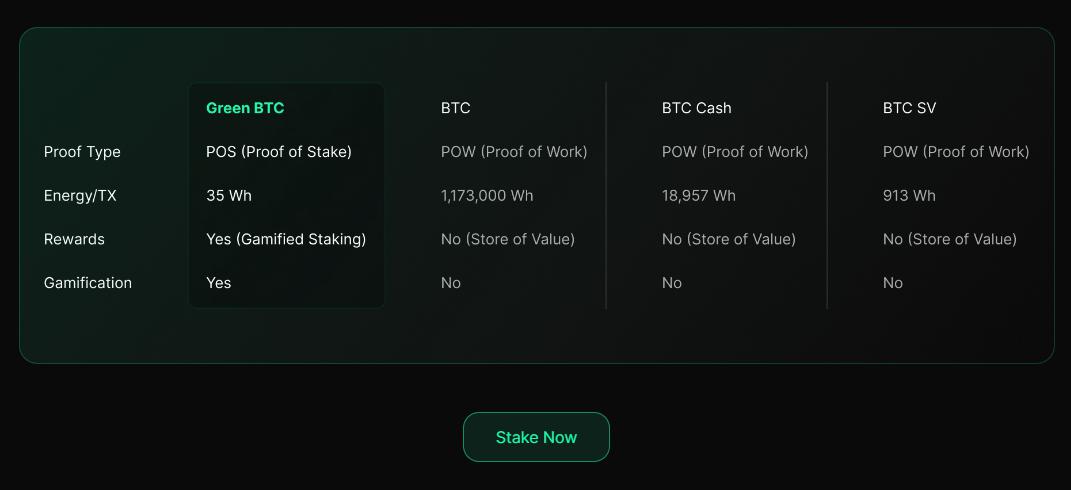The image size is (1071, 490).
Task: Click POS (Proof of Stake) text
Action: click(x=278, y=152)
